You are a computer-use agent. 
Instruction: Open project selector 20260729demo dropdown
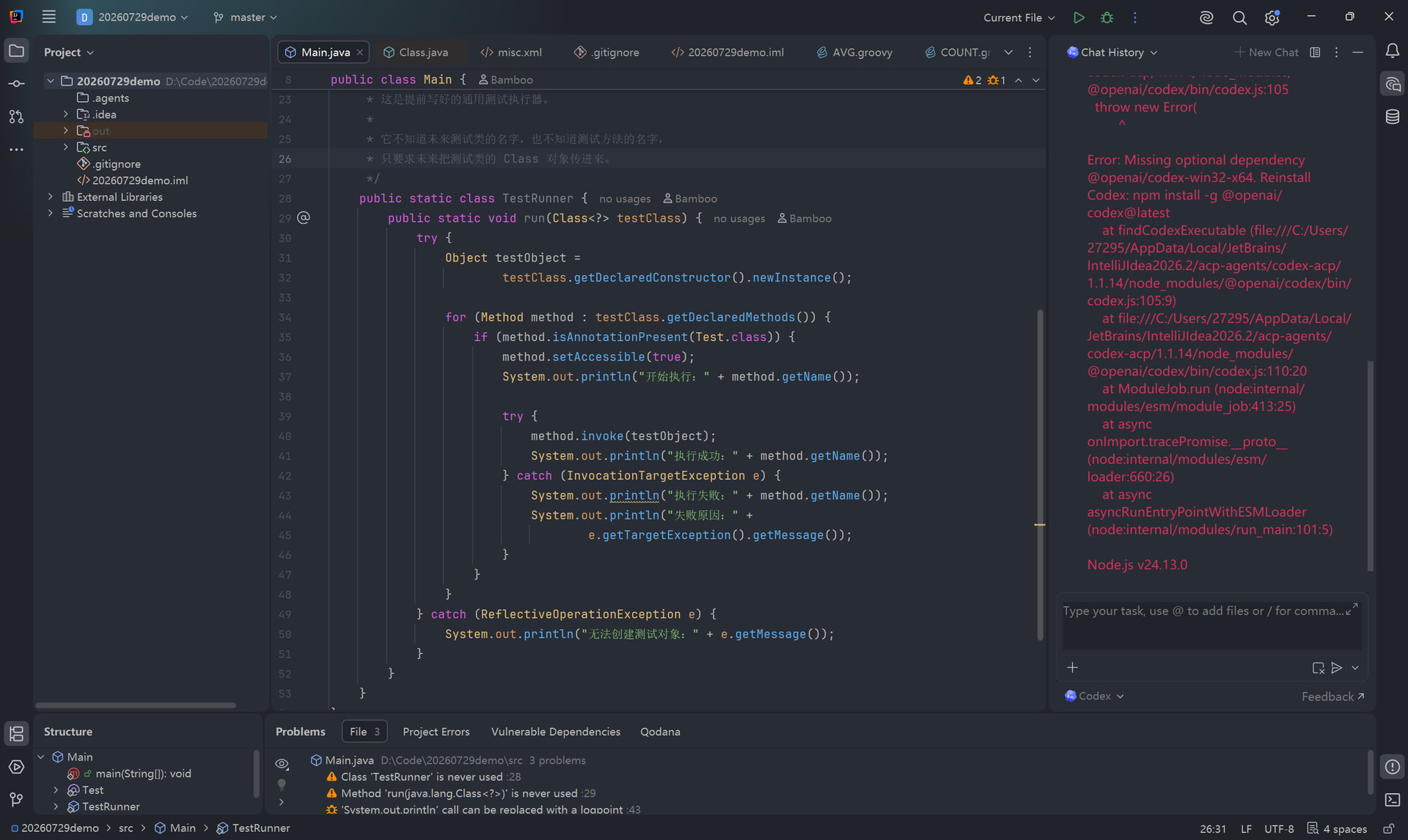coord(133,17)
